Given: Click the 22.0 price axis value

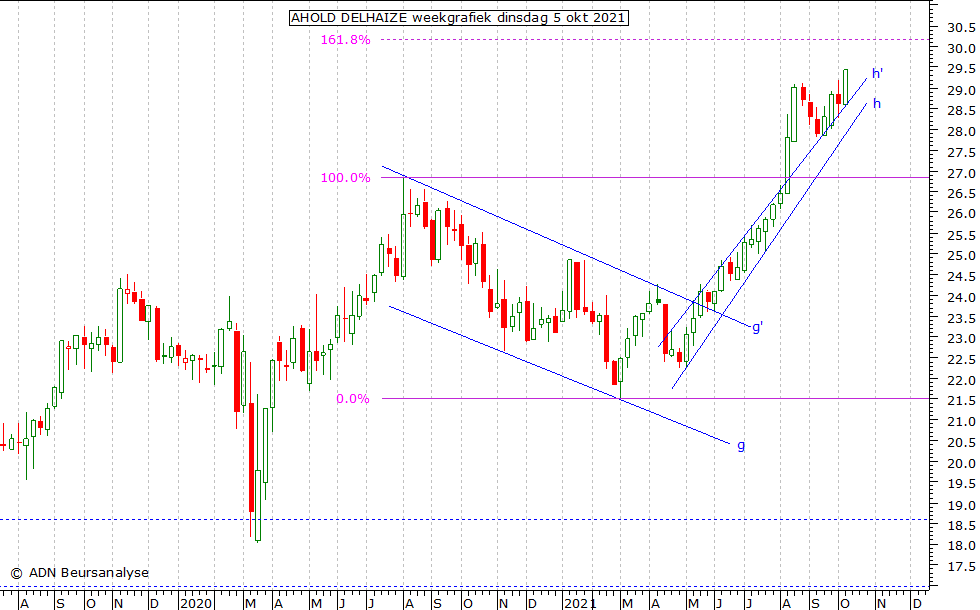Looking at the screenshot, I should pos(961,380).
